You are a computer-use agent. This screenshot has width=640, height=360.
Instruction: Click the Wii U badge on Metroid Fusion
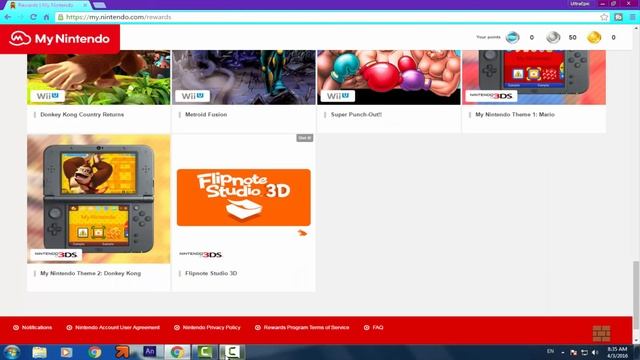tap(192, 96)
